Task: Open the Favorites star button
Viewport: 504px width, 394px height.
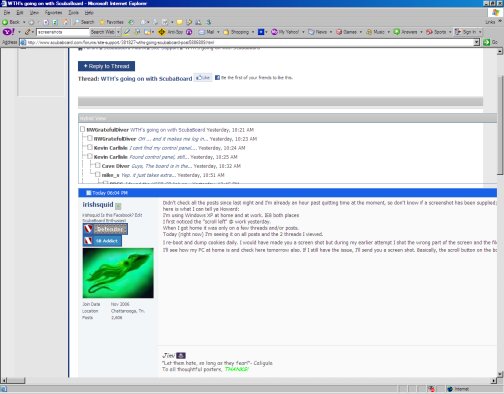Action: click(112, 22)
